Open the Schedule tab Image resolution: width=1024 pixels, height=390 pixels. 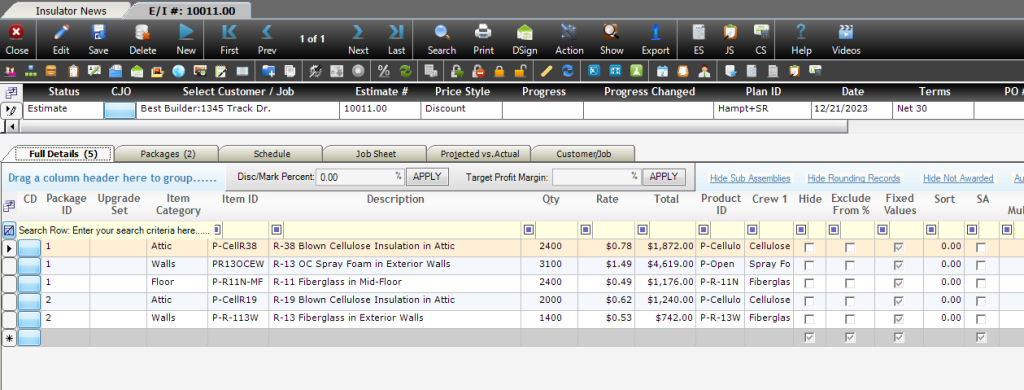click(x=272, y=154)
